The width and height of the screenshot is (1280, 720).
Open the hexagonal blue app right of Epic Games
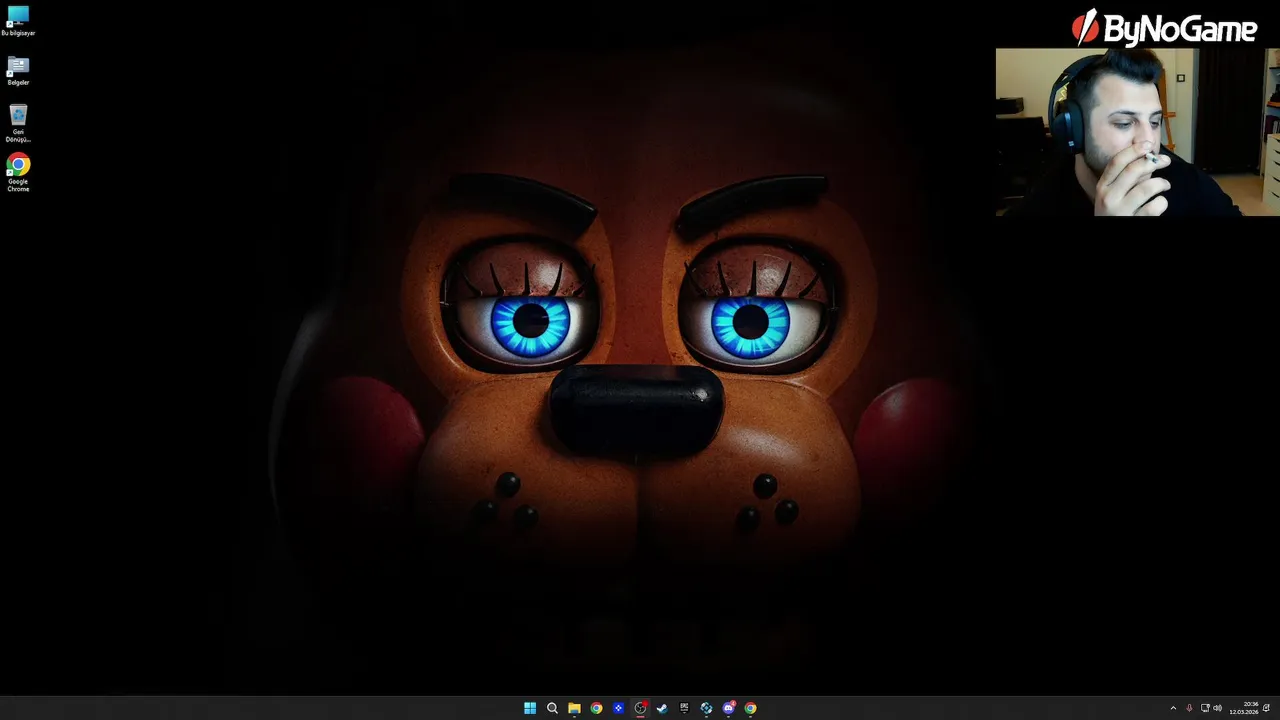pos(706,708)
